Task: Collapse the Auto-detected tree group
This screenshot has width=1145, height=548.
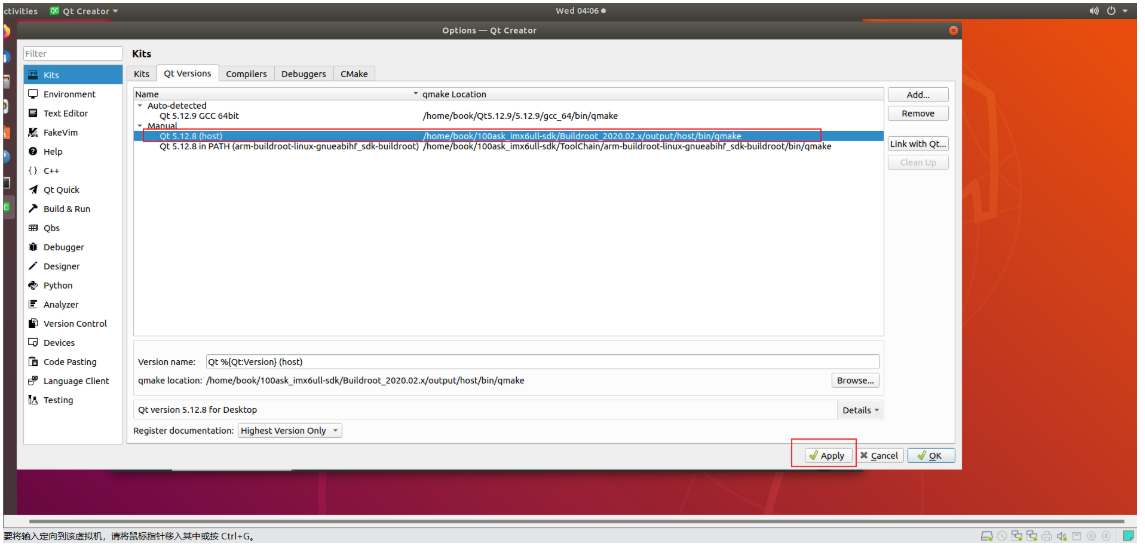Action: point(140,105)
